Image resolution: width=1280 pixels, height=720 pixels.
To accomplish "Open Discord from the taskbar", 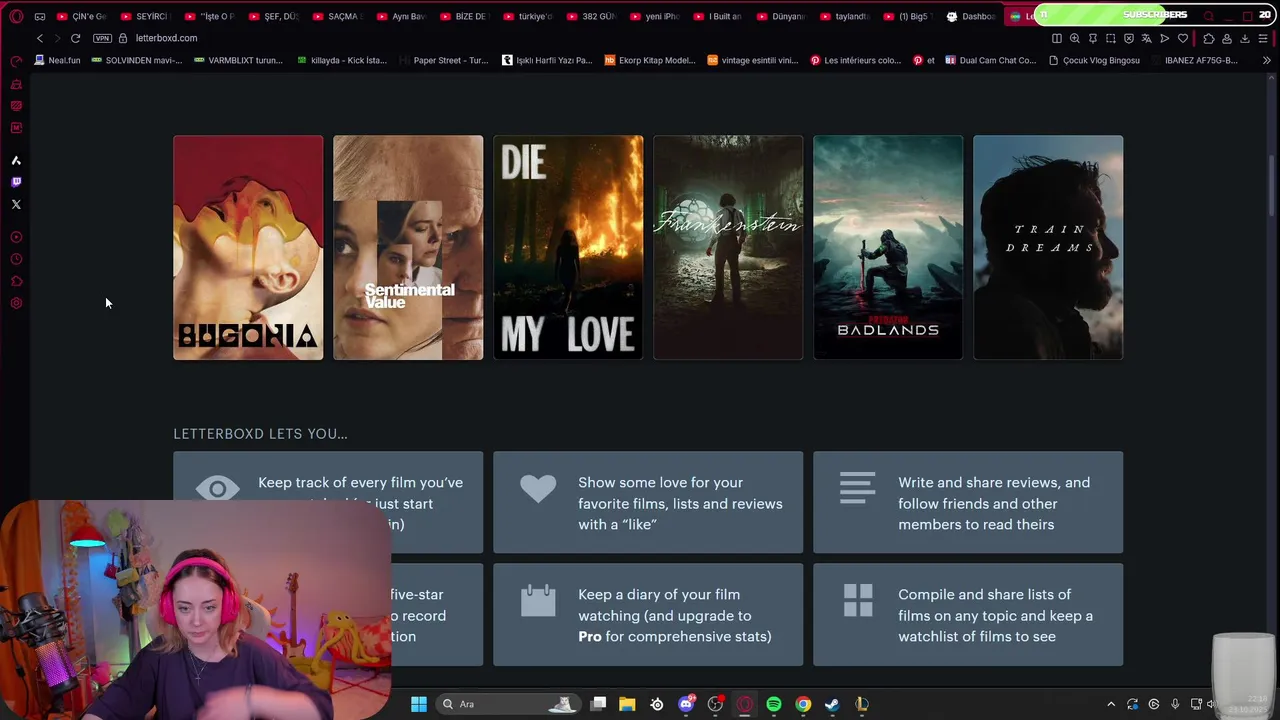I will point(686,704).
